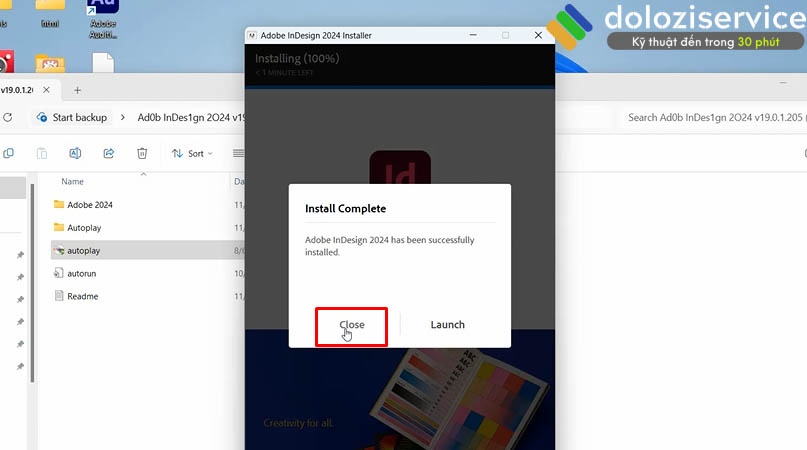Click the File Explorer navigation pane scrollbar
807x450 pixels.
[32, 283]
